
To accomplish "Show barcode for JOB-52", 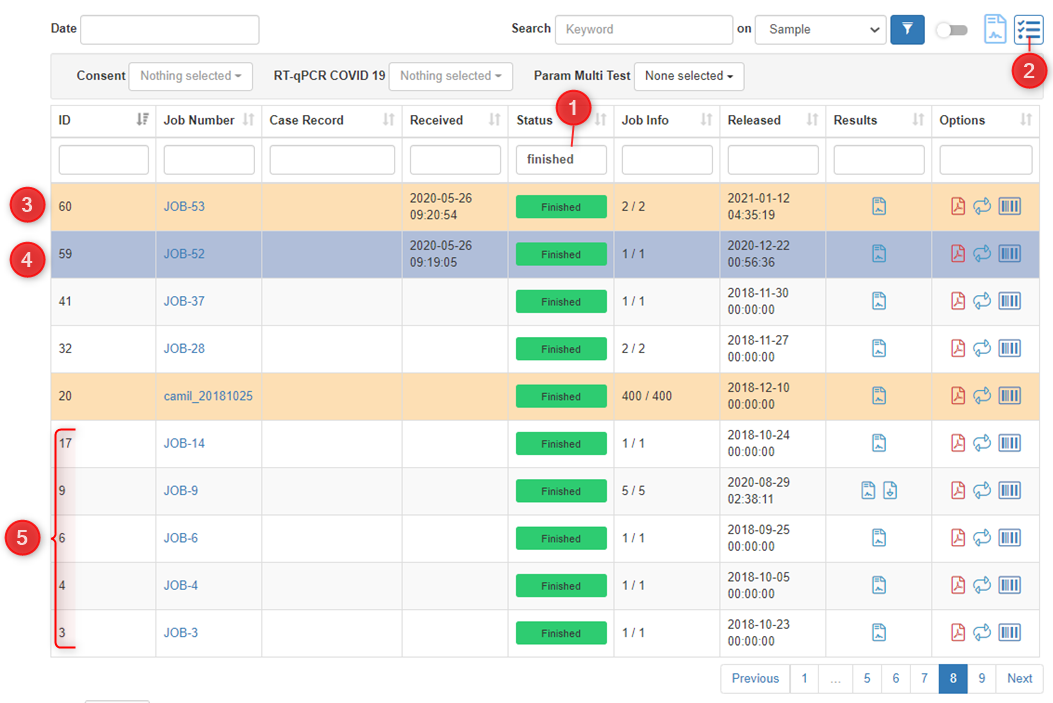I will (x=1009, y=254).
